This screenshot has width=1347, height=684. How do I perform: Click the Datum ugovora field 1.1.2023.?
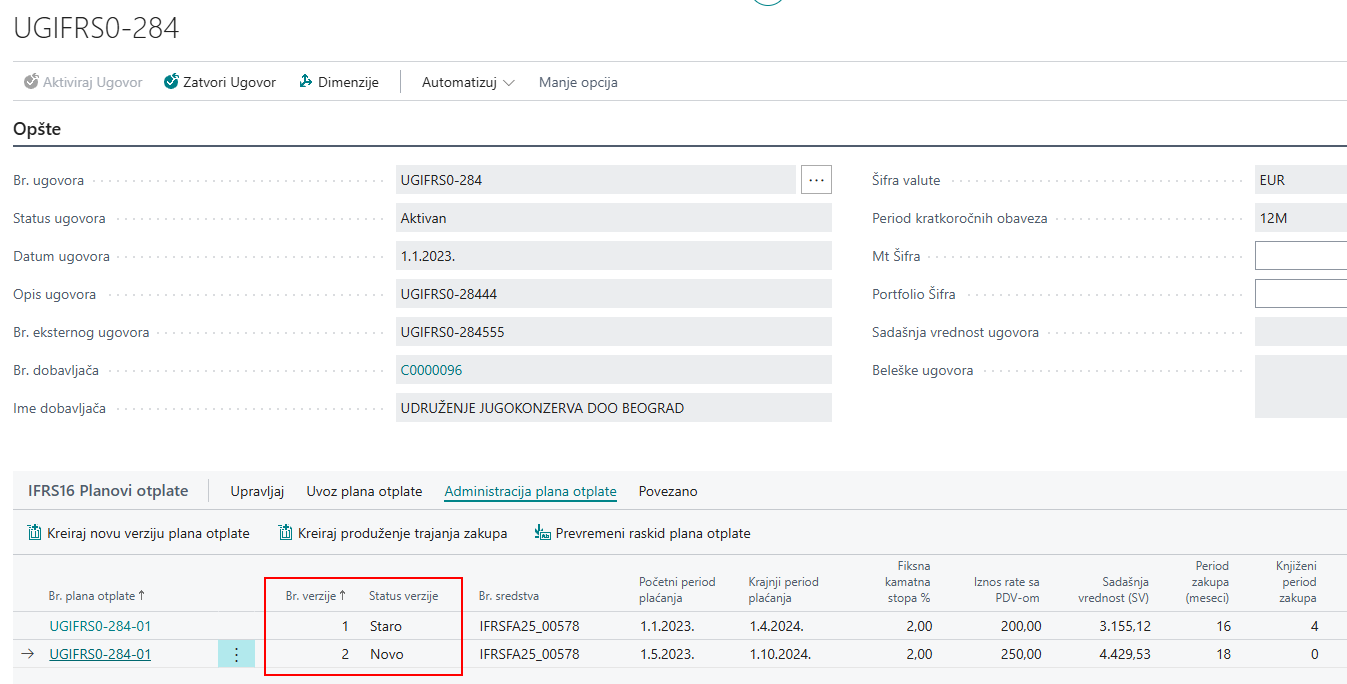click(614, 256)
